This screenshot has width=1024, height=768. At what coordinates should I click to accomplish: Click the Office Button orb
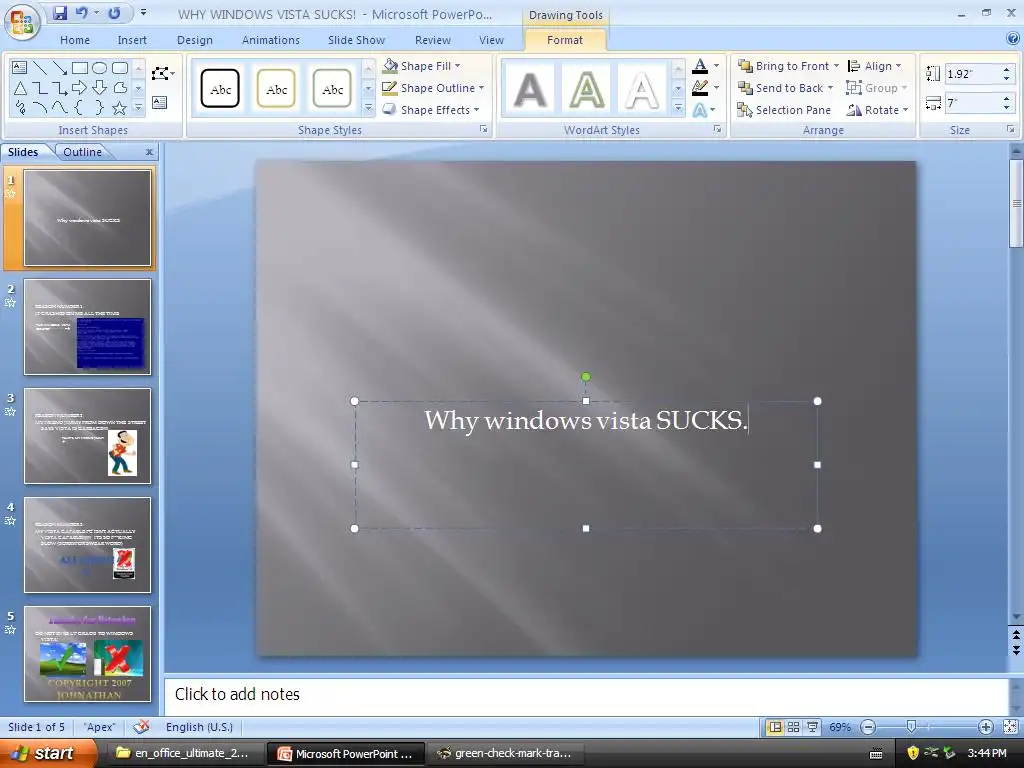22,22
